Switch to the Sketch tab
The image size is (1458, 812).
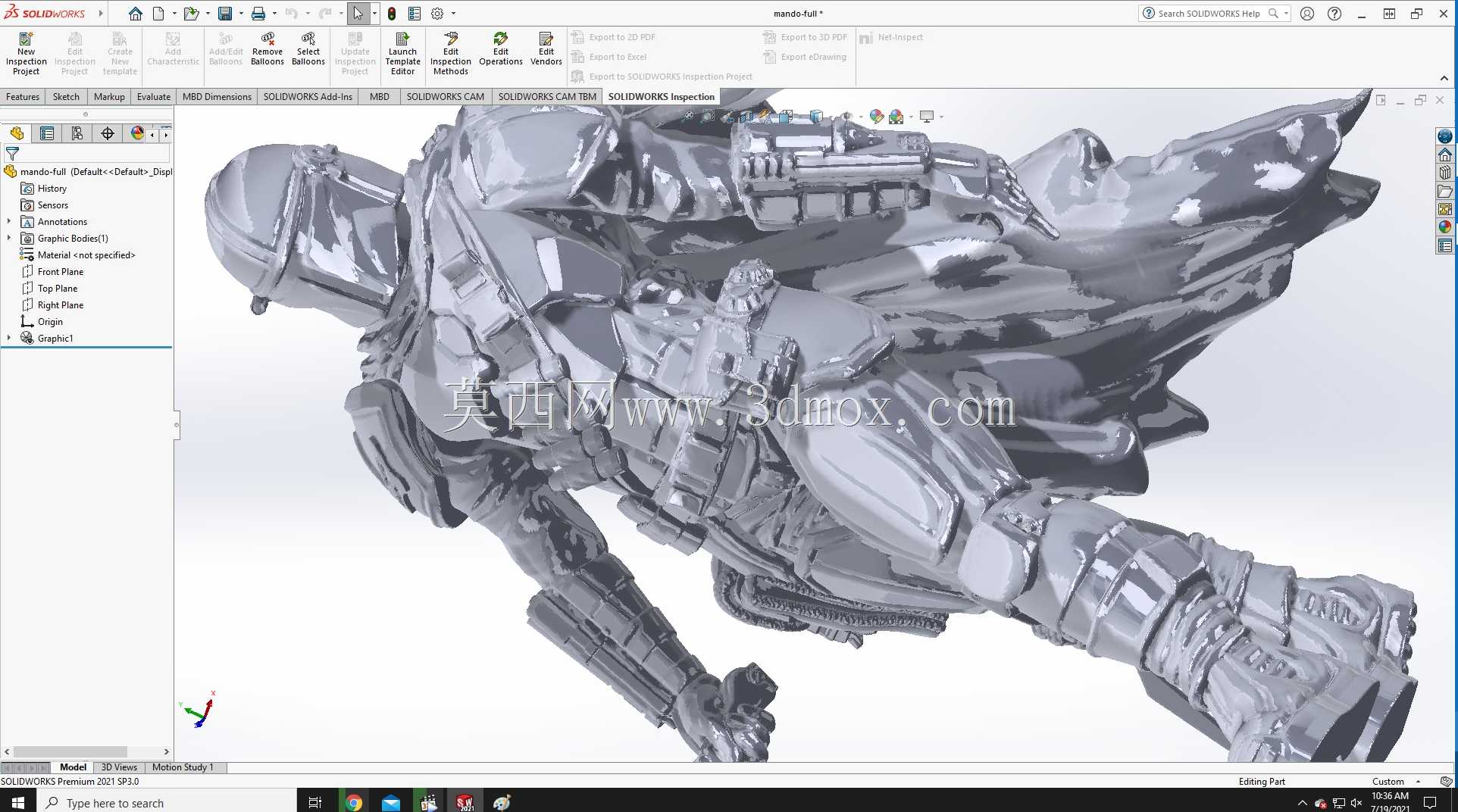tap(66, 97)
